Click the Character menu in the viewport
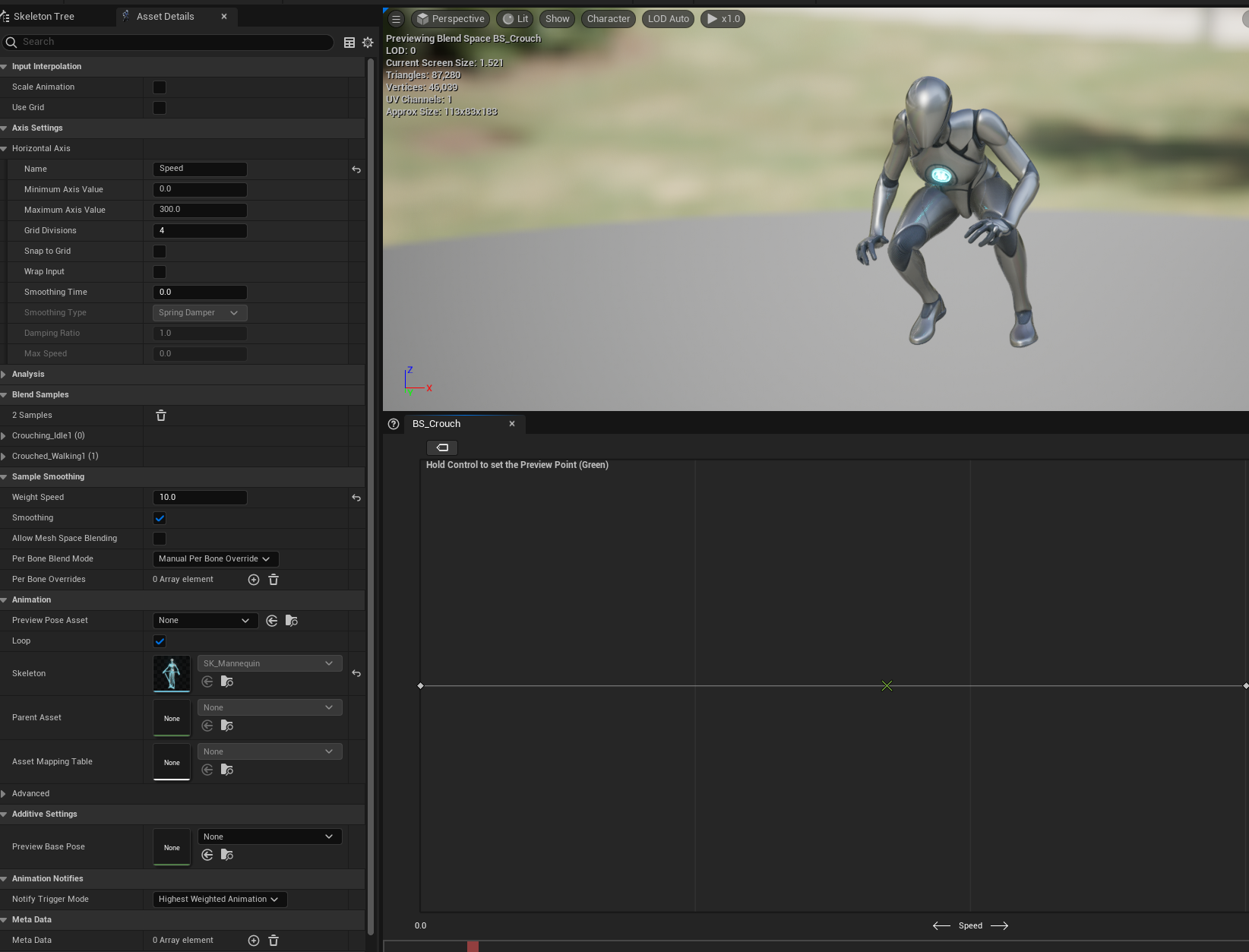The image size is (1249, 952). (x=607, y=19)
